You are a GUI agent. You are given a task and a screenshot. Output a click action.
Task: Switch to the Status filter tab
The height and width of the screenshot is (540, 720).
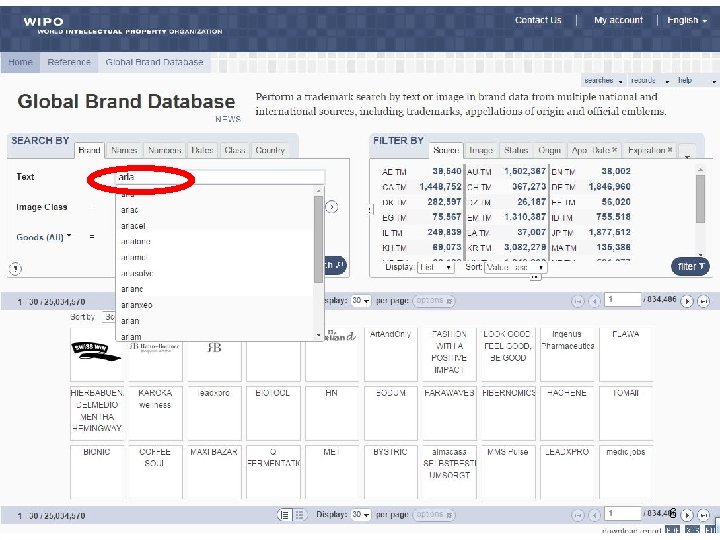(516, 150)
